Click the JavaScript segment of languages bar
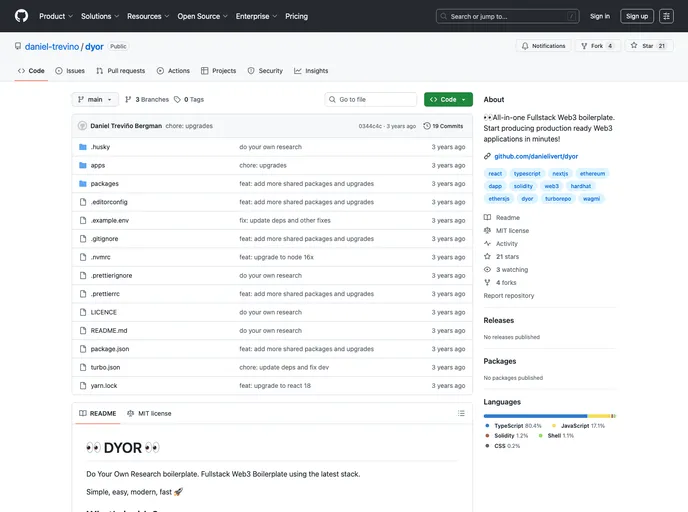The image size is (688, 512). 599,415
